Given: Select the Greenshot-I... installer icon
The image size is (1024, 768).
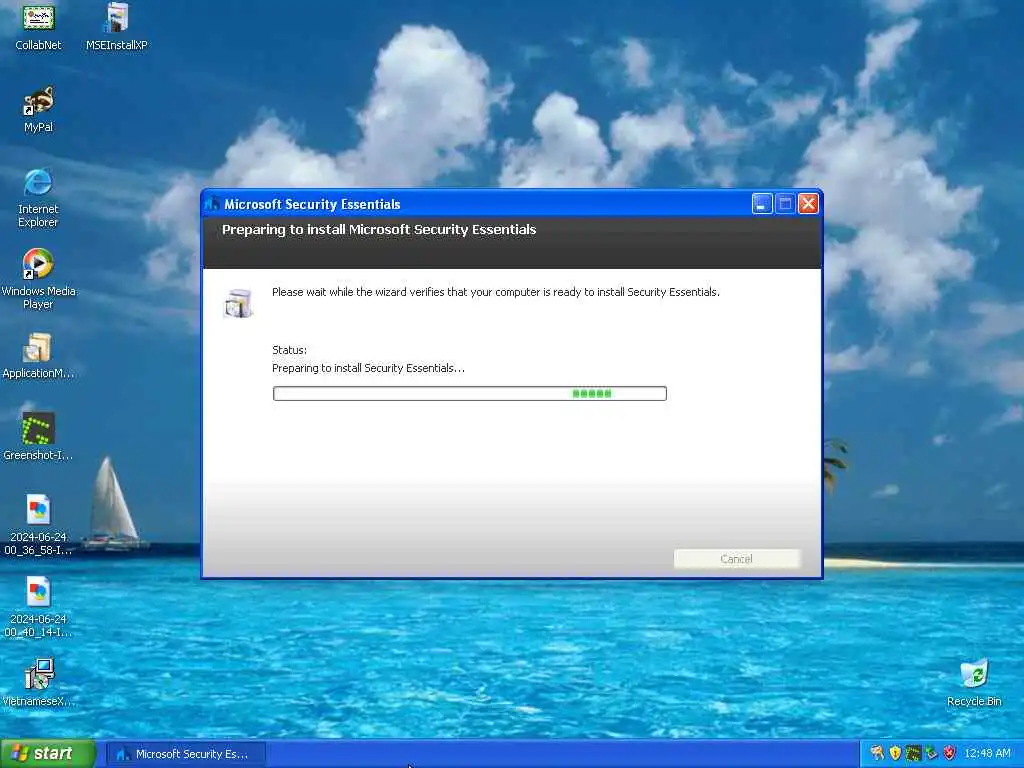Looking at the screenshot, I should 38,437.
